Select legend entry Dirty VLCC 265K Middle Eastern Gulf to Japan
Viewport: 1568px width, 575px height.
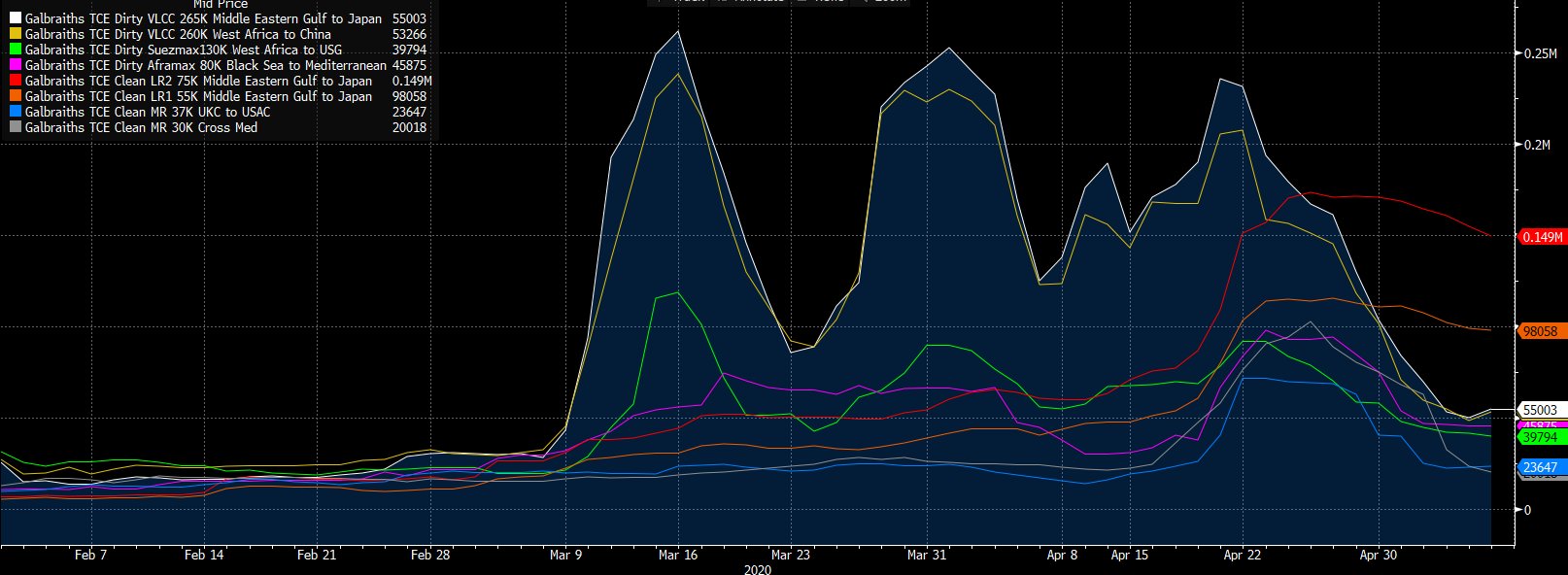point(204,18)
